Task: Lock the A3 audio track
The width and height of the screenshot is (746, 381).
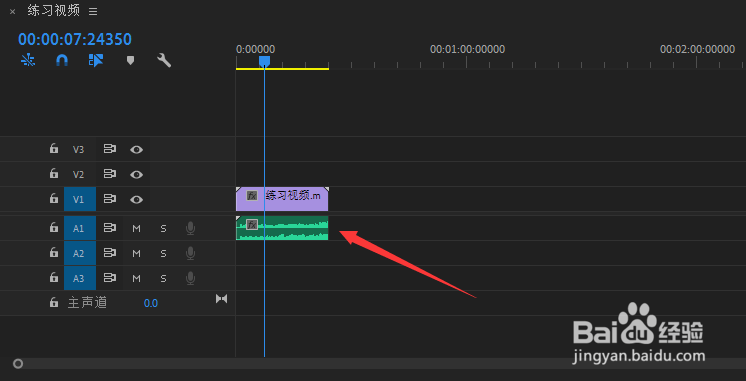Action: pyautogui.click(x=54, y=278)
